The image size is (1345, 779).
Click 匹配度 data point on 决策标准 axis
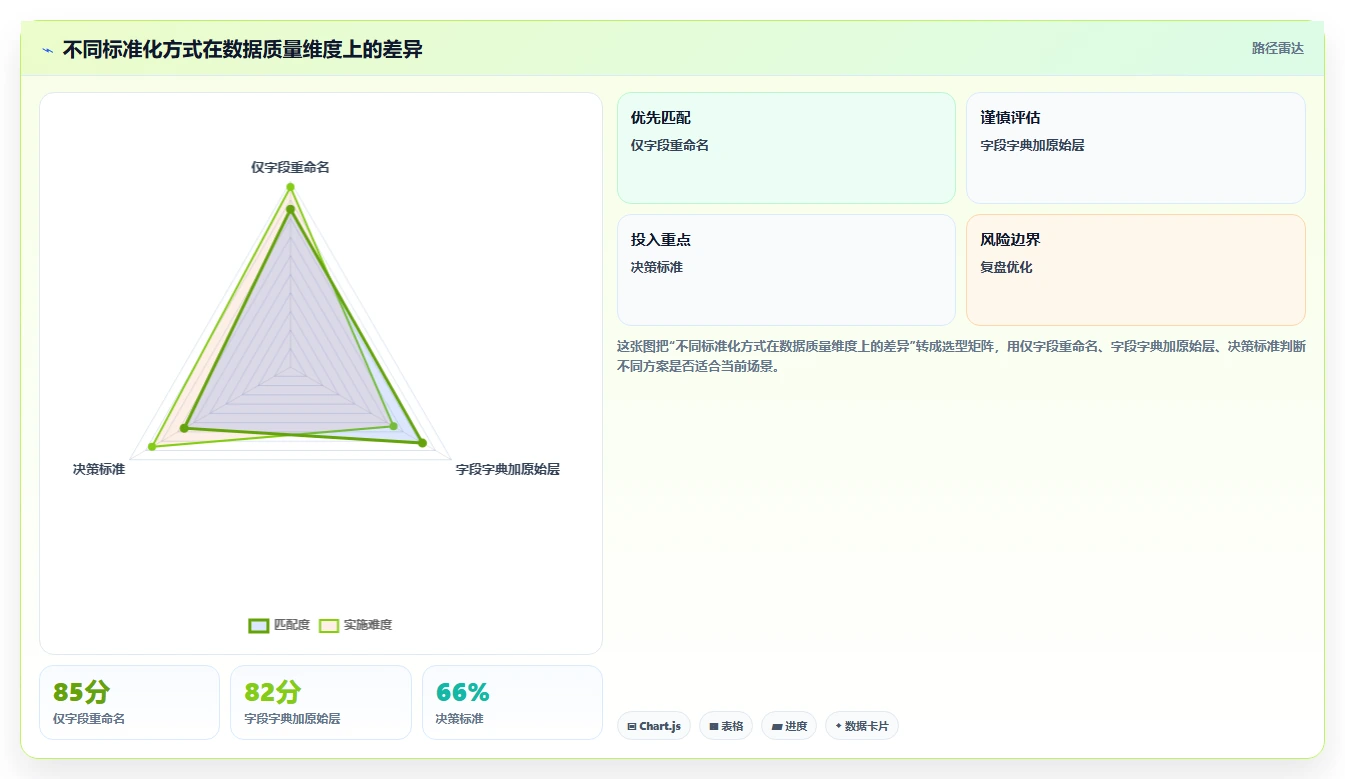(184, 428)
